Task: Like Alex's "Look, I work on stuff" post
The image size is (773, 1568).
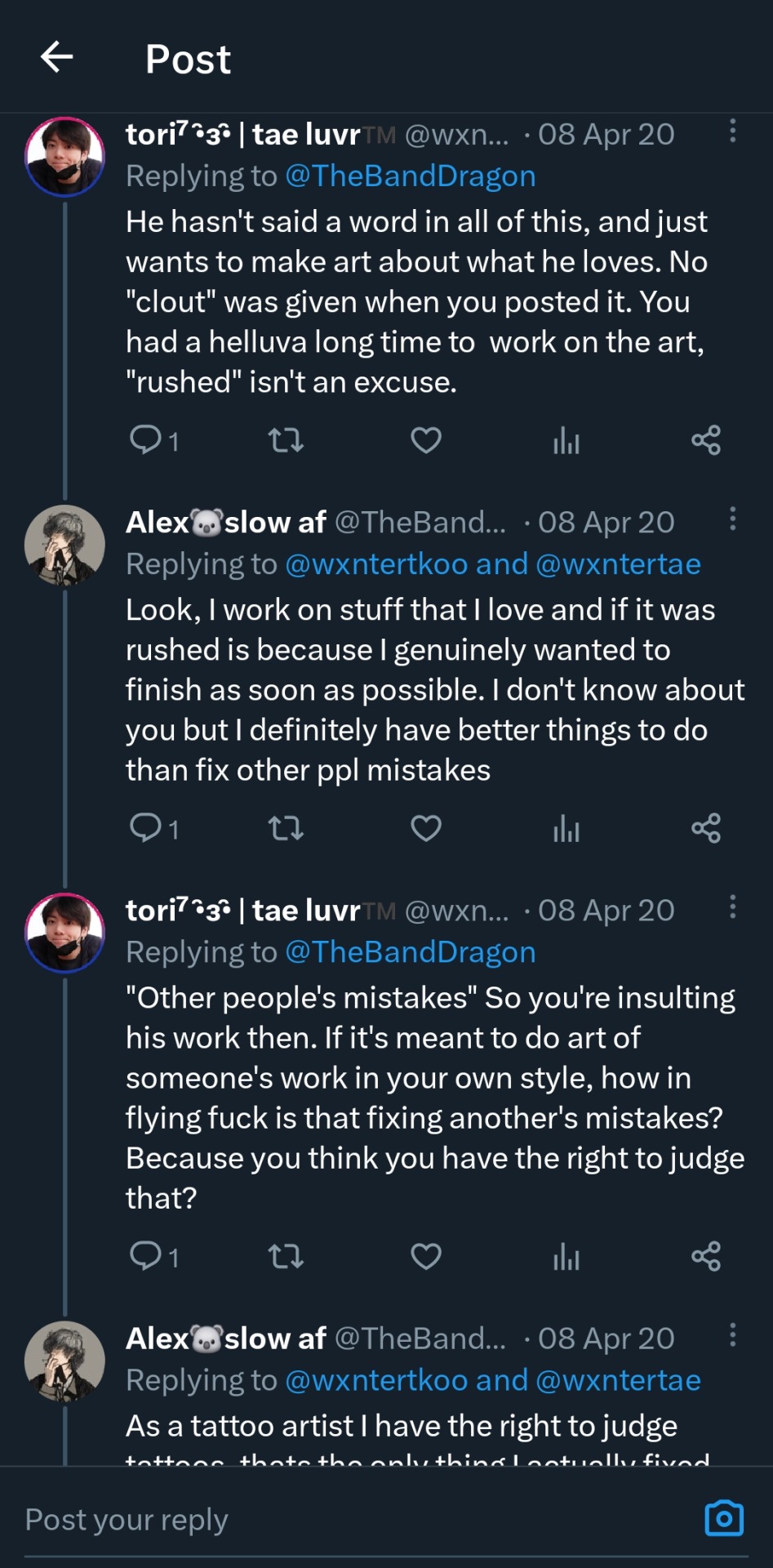Action: click(x=425, y=828)
